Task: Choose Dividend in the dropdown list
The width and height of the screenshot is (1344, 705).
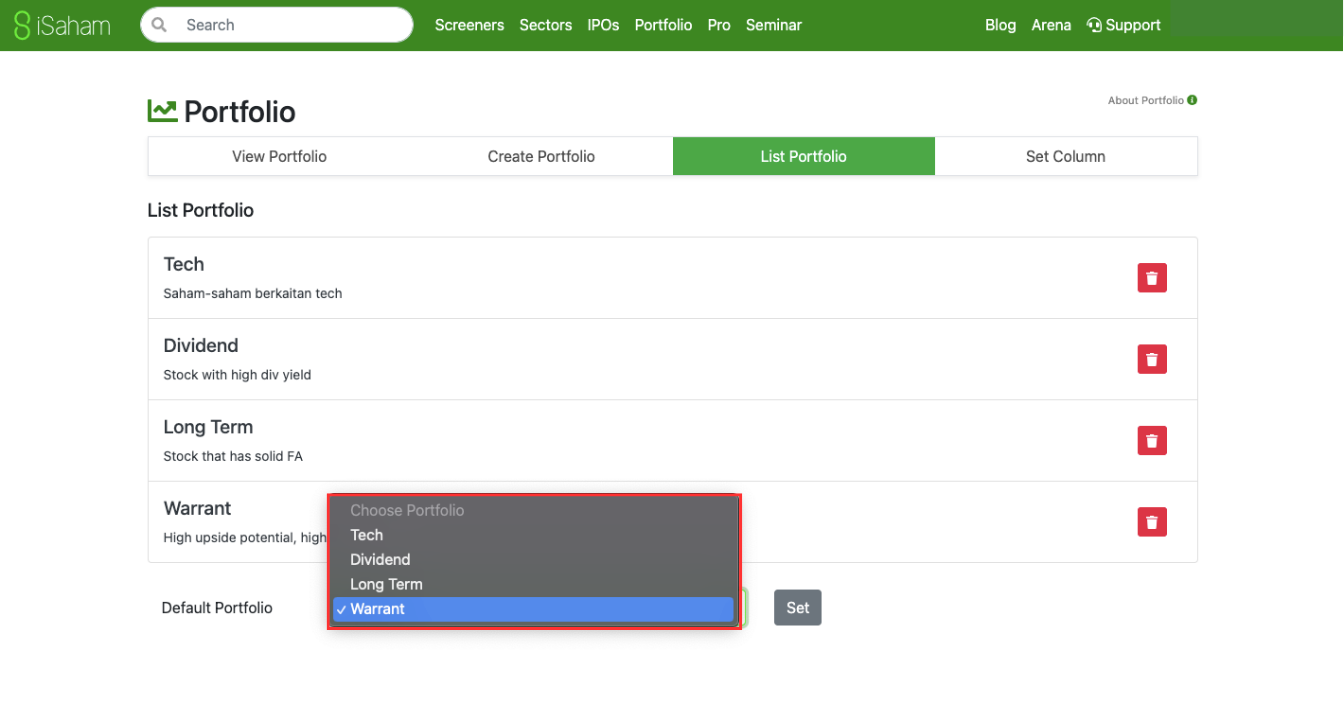Action: point(533,559)
